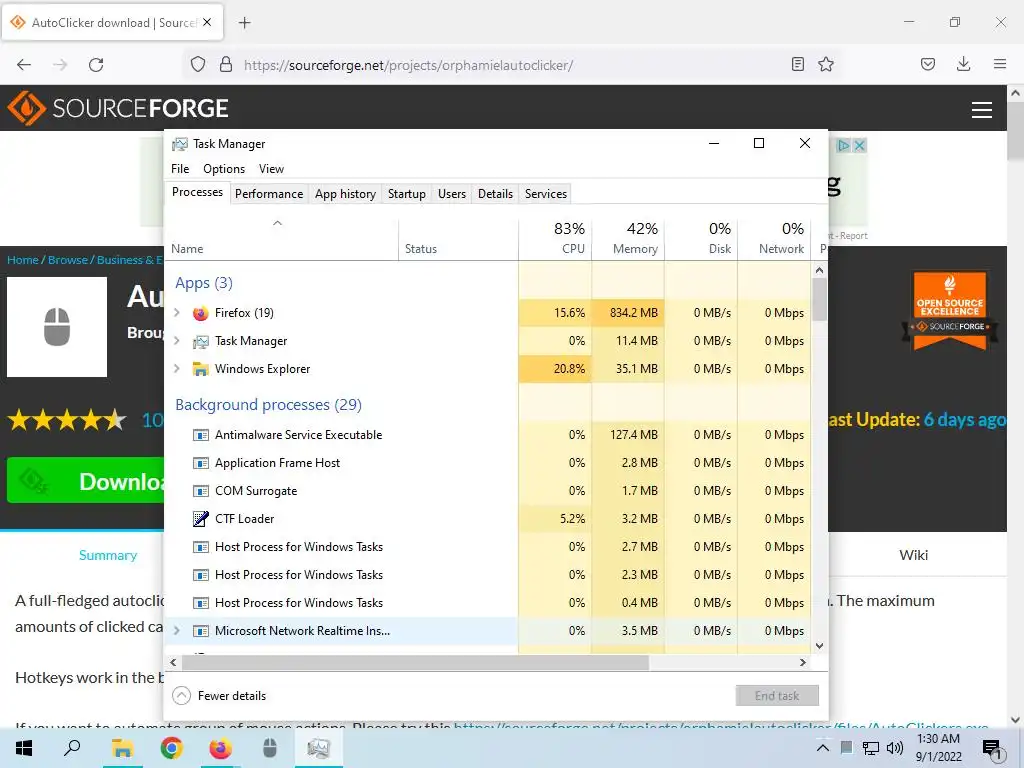Show hidden system tray icons

[823, 748]
